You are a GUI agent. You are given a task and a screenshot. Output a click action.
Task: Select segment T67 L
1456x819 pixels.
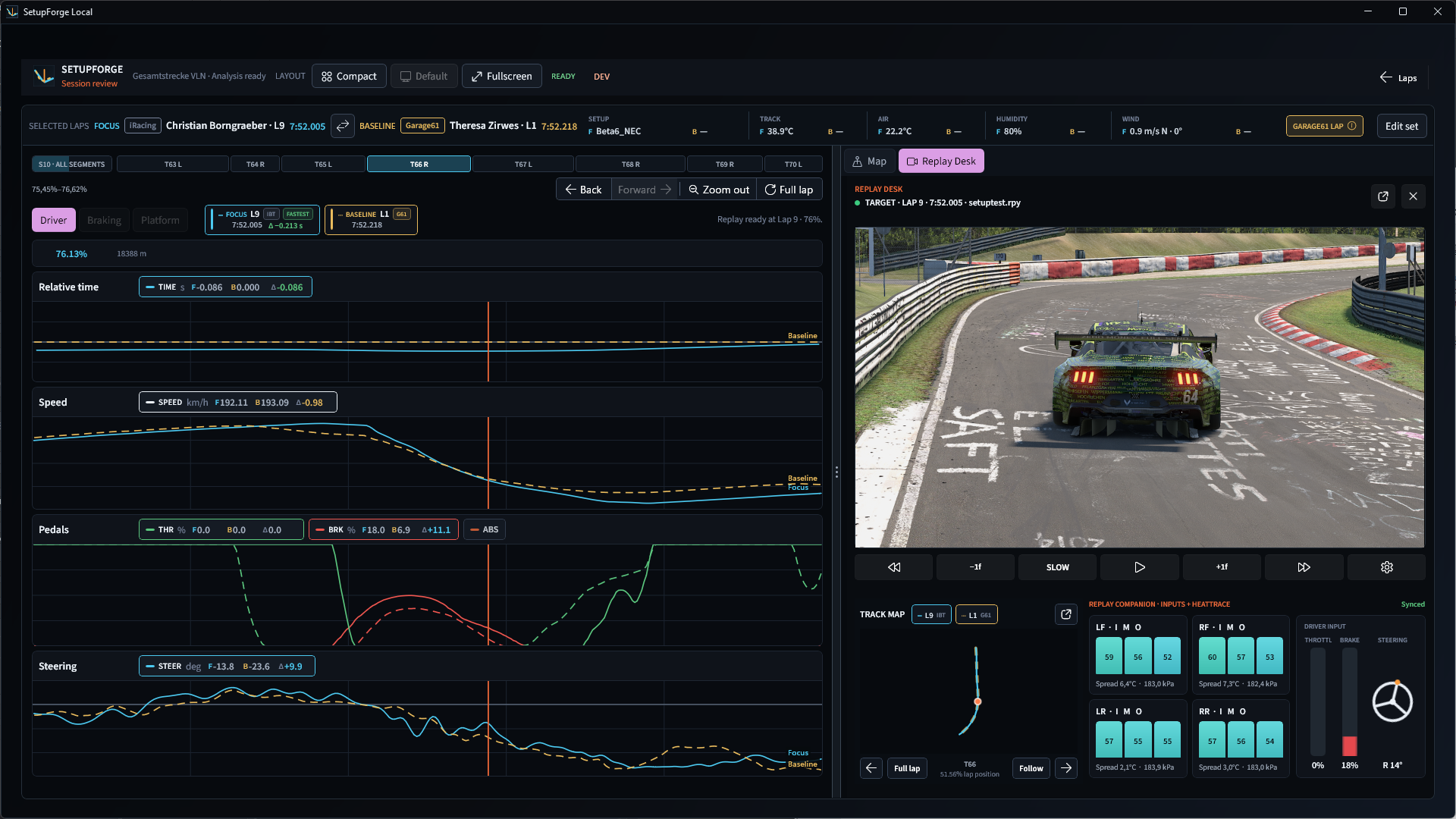(x=523, y=164)
